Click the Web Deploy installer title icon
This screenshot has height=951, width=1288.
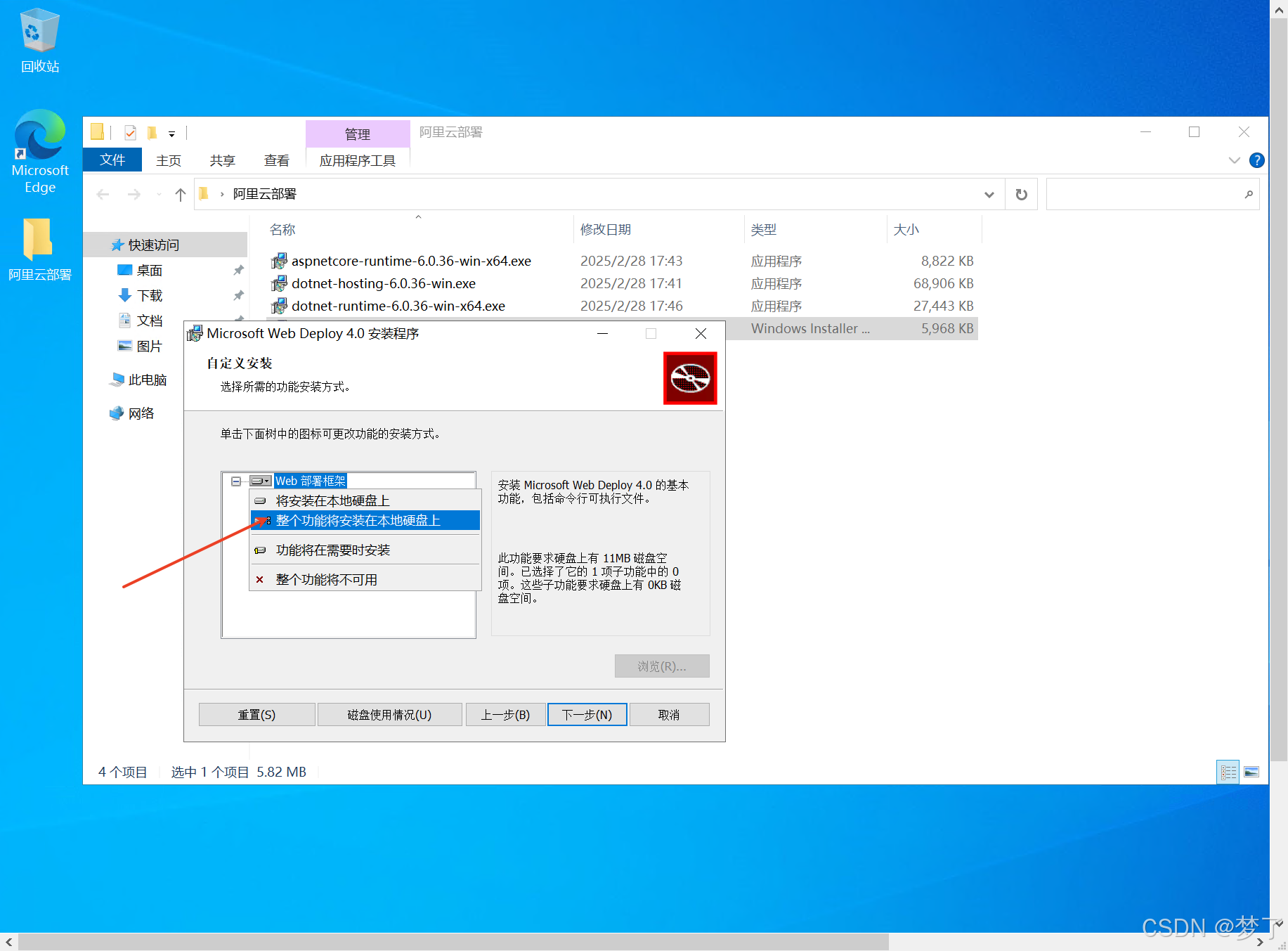click(195, 333)
